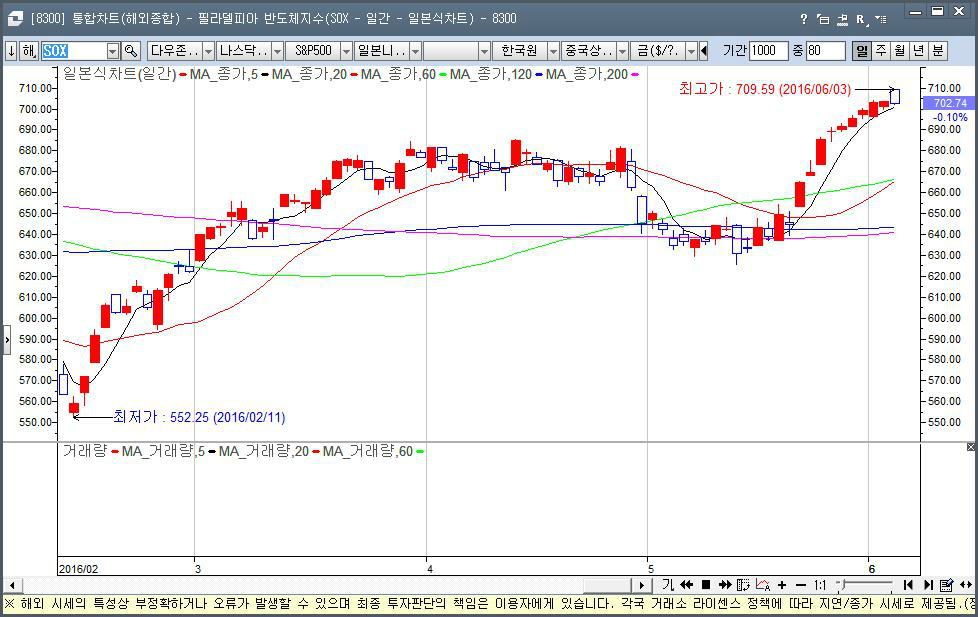978x617 pixels.
Task: Select the daily (일) period toggle
Action: pos(861,51)
